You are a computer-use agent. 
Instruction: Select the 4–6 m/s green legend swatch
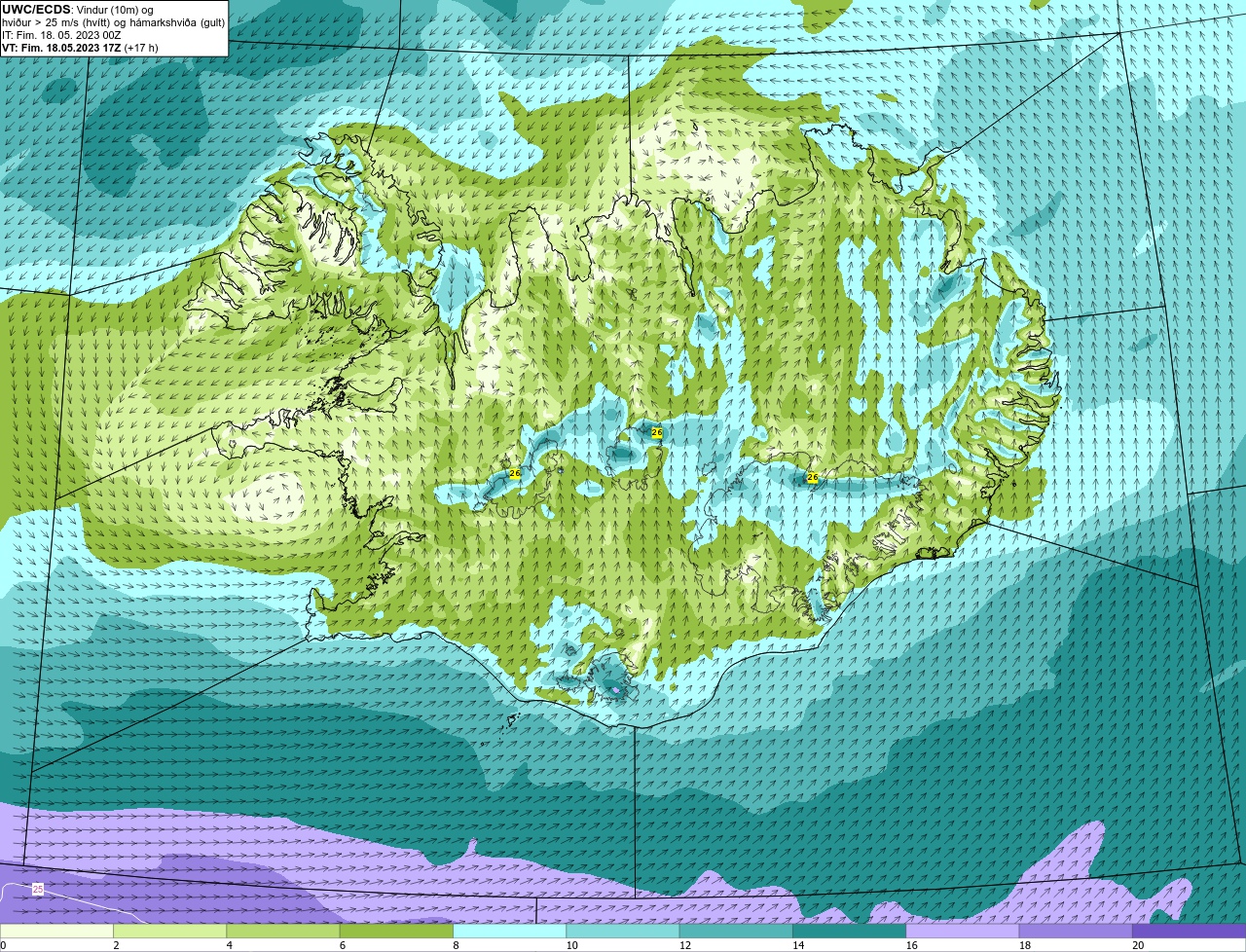point(283,932)
